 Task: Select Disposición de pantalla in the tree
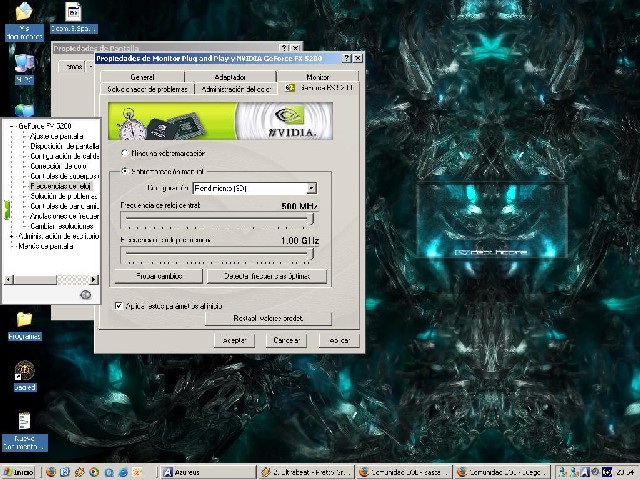64,146
